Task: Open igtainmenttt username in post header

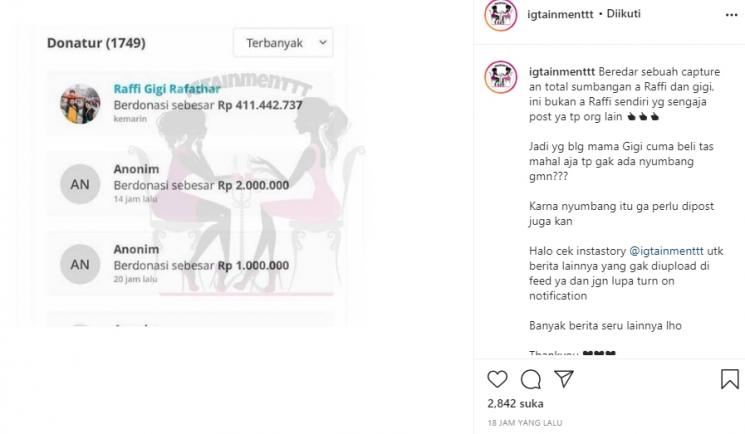Action: pyautogui.click(x=560, y=14)
